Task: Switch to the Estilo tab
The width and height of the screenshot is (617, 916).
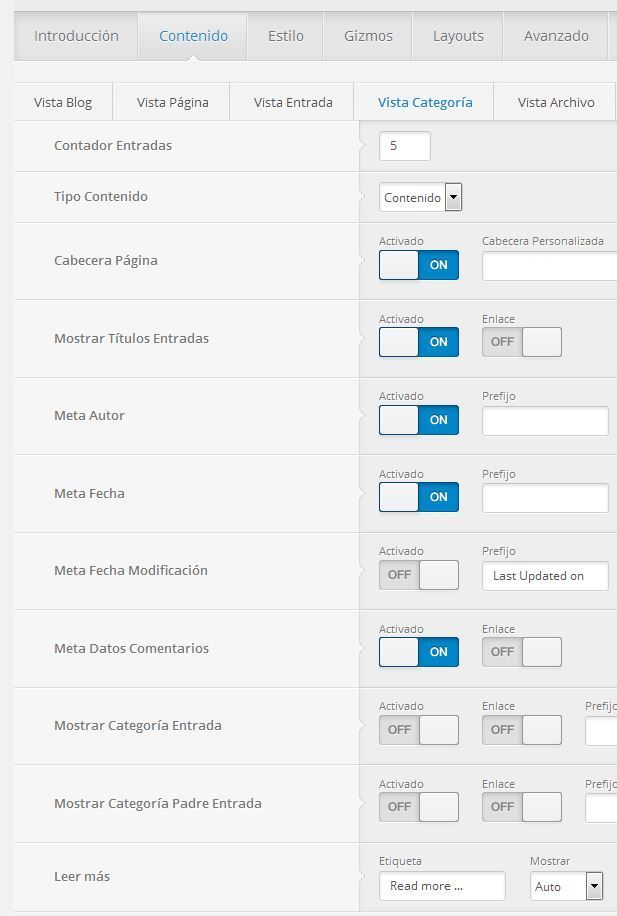Action: pyautogui.click(x=286, y=36)
